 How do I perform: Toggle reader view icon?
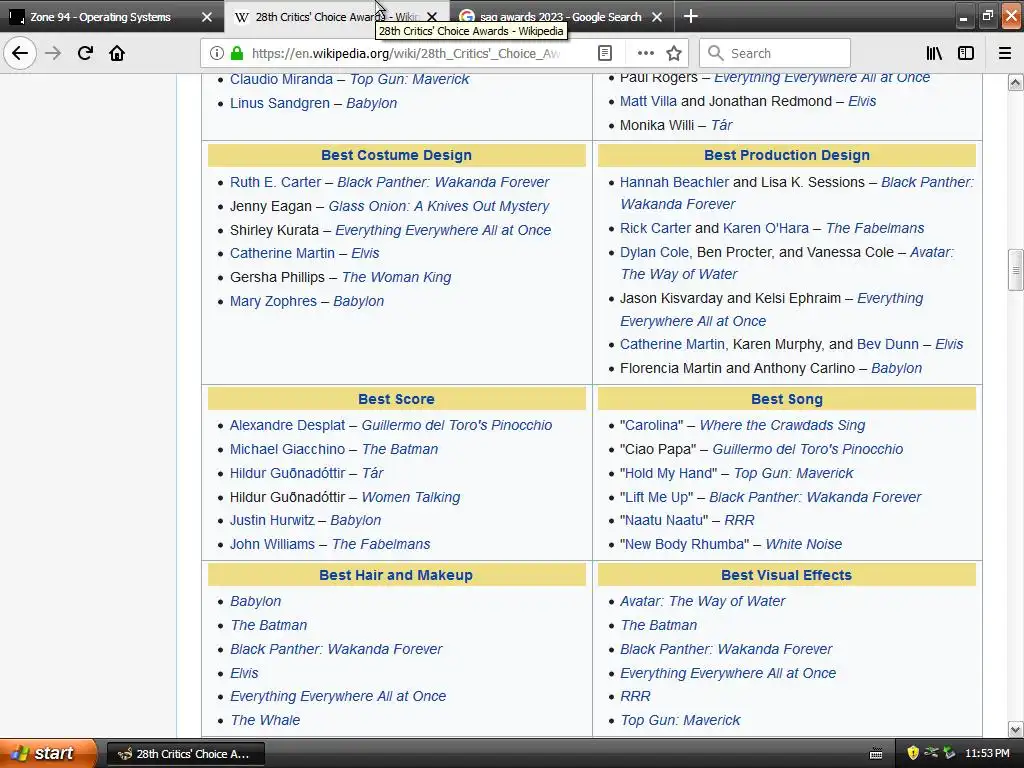point(605,53)
